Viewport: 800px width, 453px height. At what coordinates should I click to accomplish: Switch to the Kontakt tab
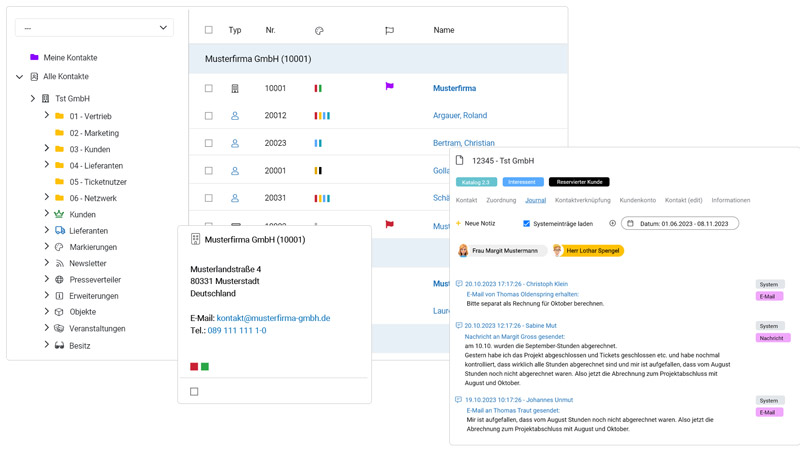click(x=466, y=200)
